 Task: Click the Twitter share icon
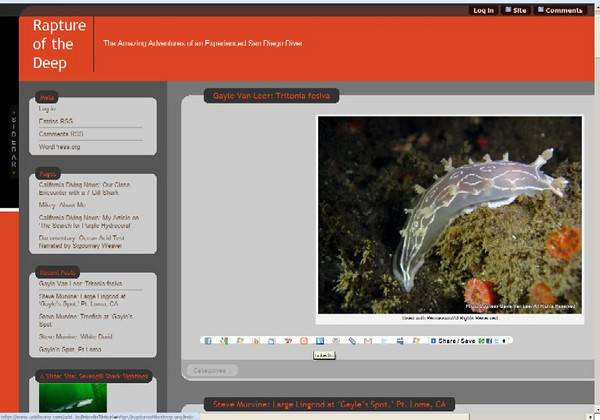384,341
